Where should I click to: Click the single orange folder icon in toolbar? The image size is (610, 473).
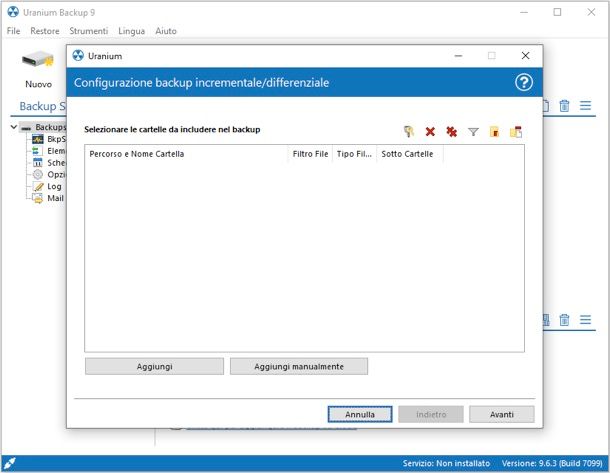tap(494, 132)
